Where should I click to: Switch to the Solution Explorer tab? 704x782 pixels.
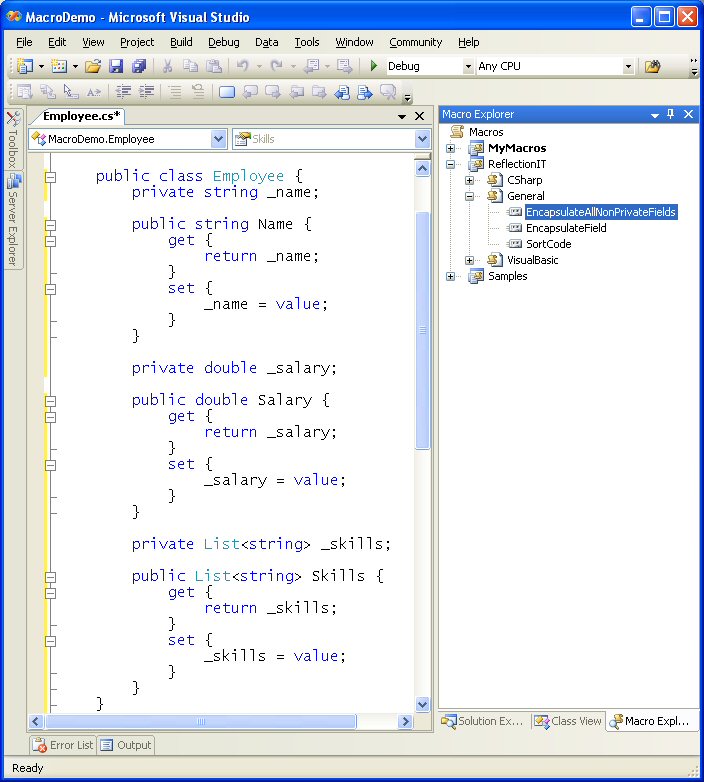483,721
